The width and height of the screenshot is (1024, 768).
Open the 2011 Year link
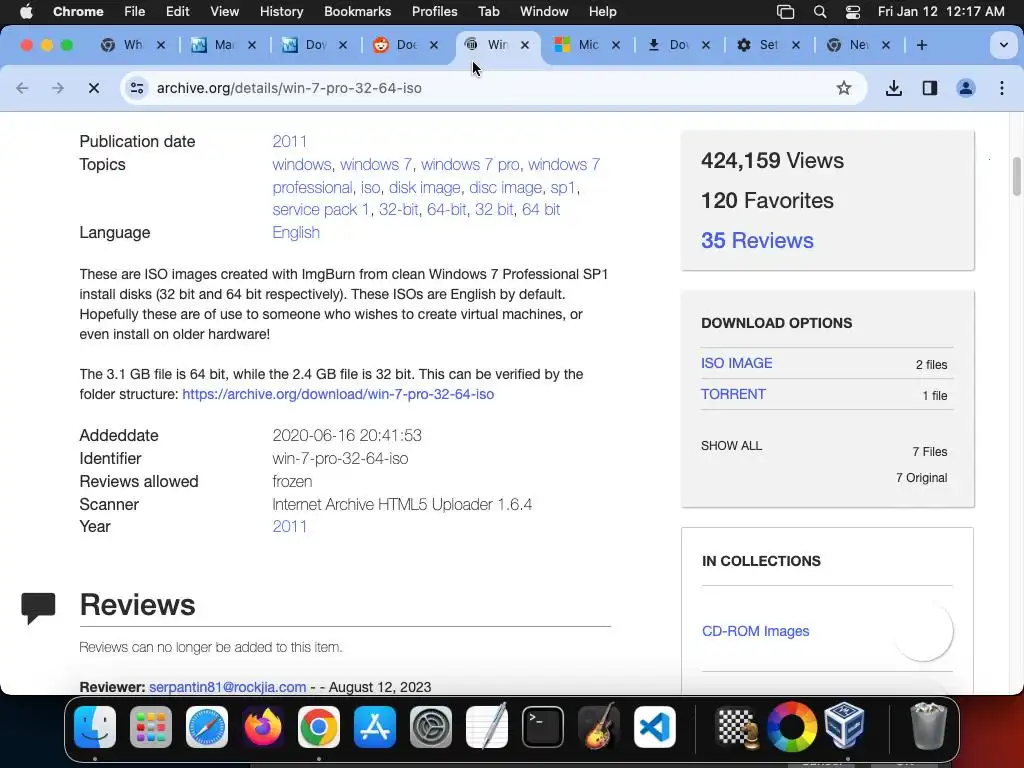289,526
